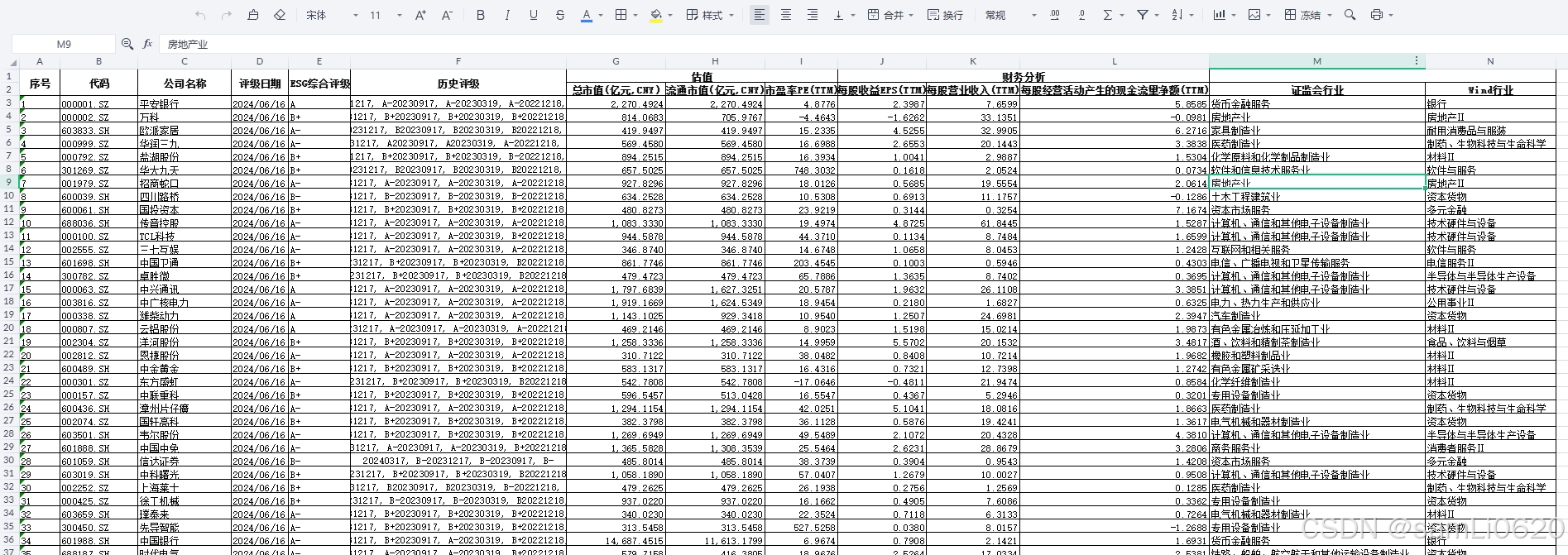Viewport: 1568px width, 555px height.
Task: Select the 财务分析 merged header cell
Action: point(1023,77)
